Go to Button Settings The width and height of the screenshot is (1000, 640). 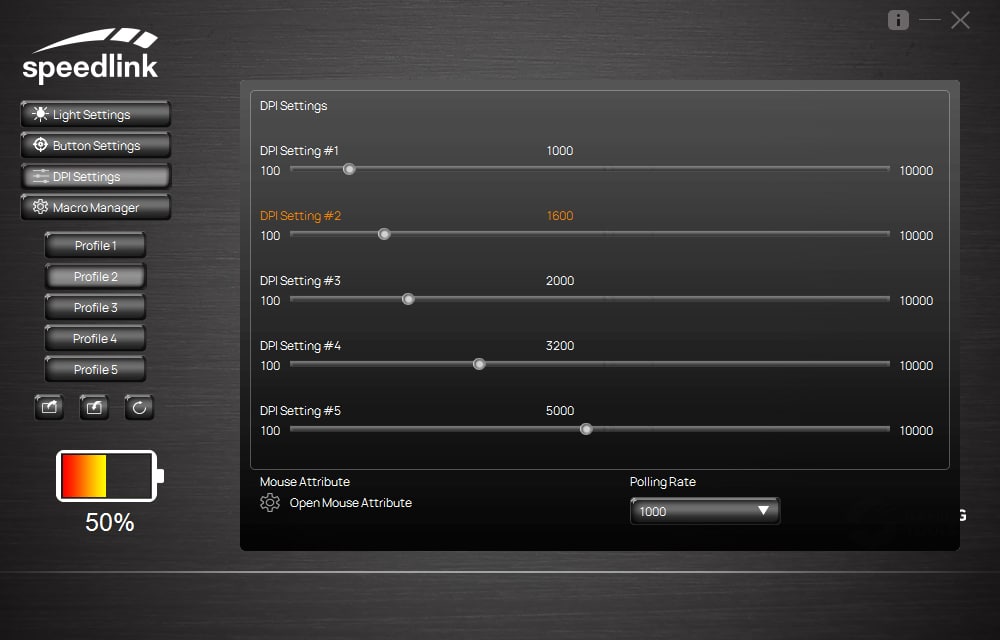click(x=95, y=146)
